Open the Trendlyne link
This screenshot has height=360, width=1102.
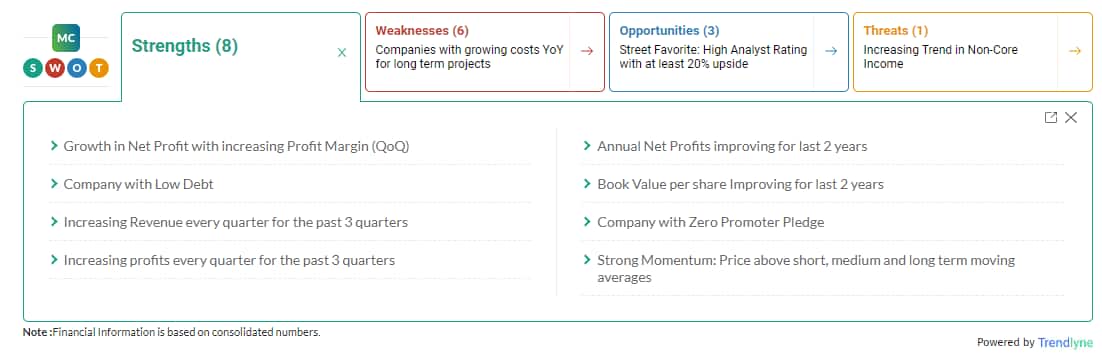tap(1065, 342)
